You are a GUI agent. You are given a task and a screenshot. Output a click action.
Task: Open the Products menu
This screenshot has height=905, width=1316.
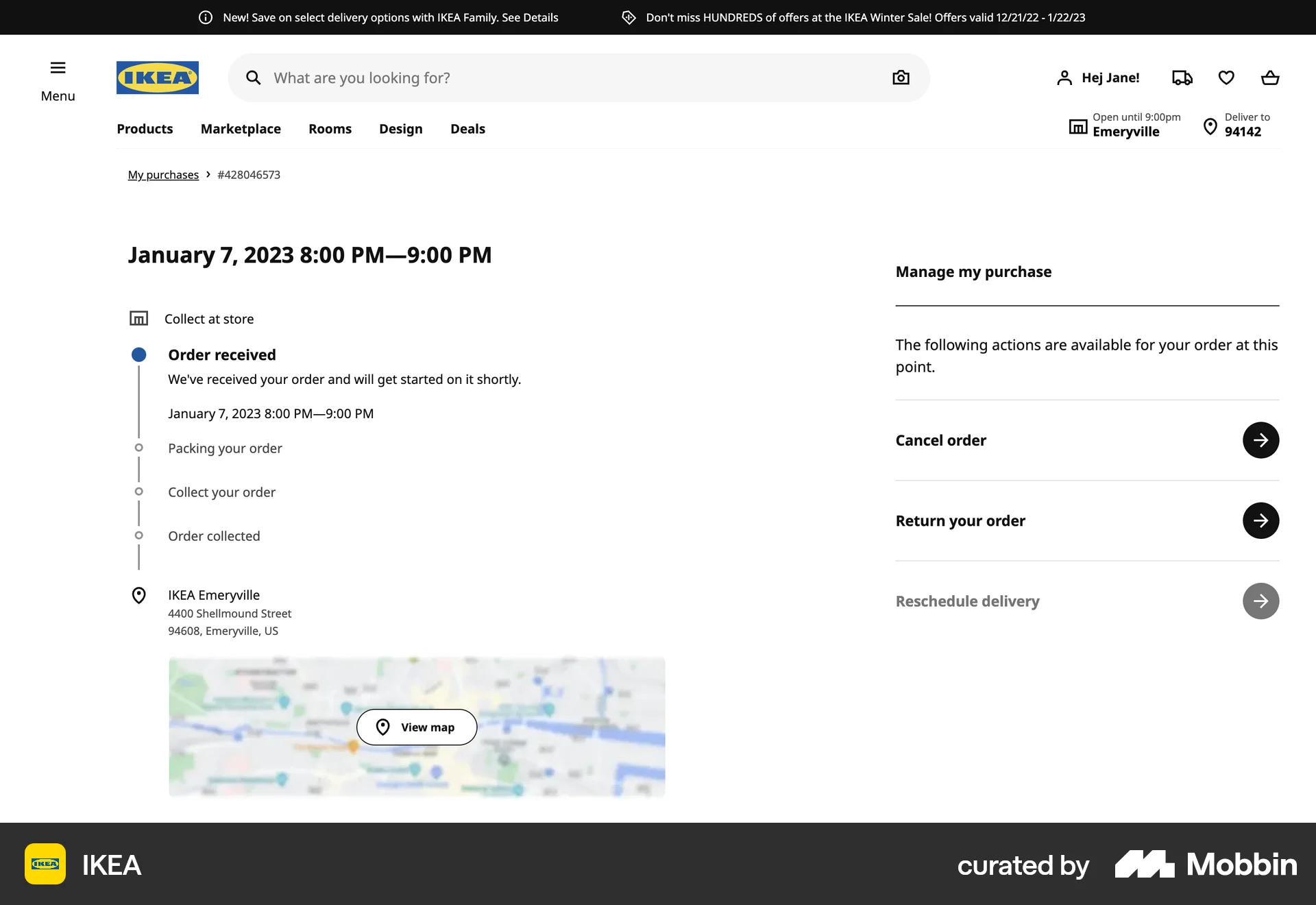pos(145,129)
